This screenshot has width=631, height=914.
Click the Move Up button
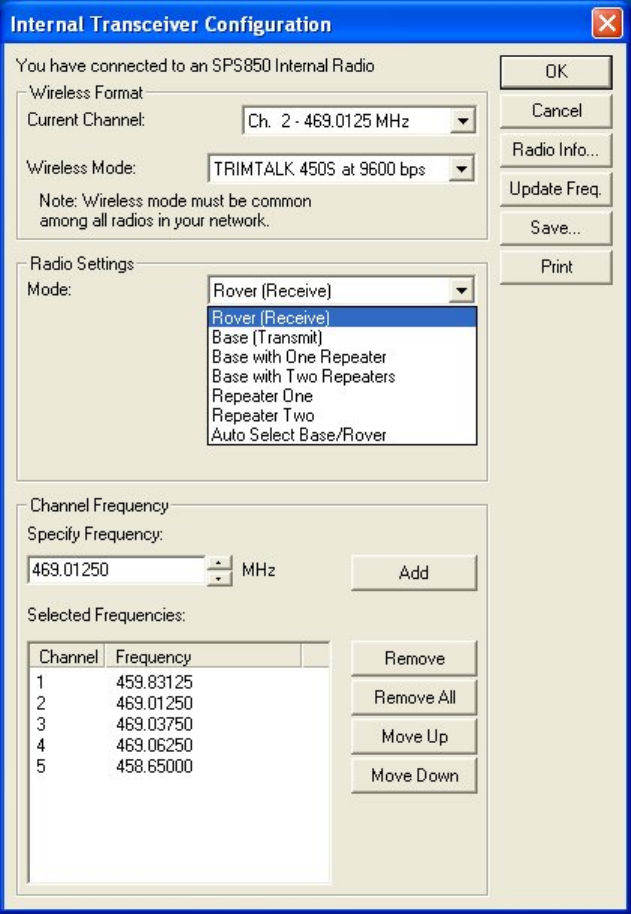pos(414,736)
